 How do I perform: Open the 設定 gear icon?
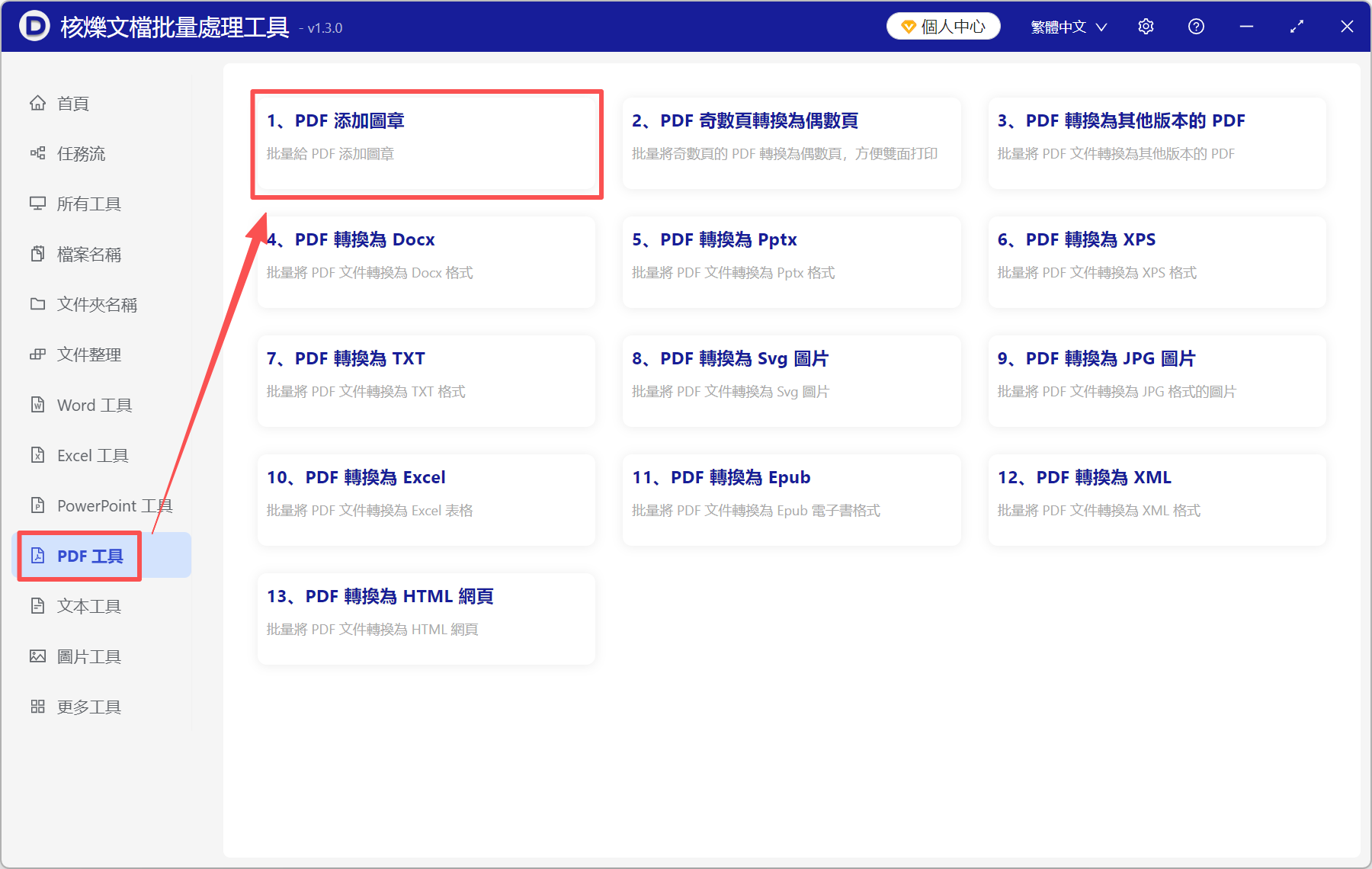pyautogui.click(x=1146, y=26)
